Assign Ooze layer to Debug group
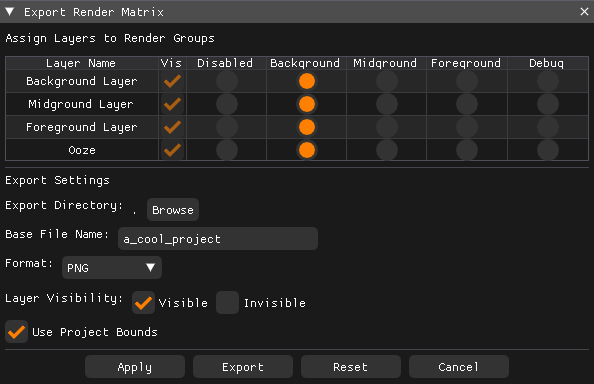594x384 pixels. [x=548, y=150]
